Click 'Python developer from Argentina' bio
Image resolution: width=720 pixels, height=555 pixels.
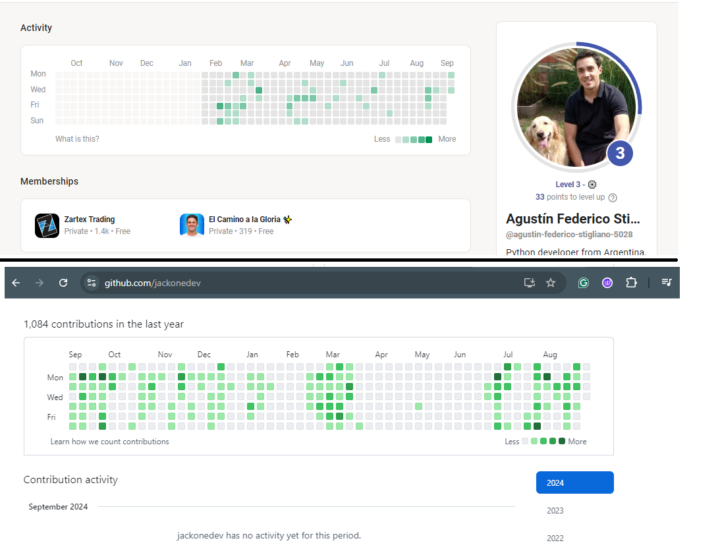tap(576, 252)
